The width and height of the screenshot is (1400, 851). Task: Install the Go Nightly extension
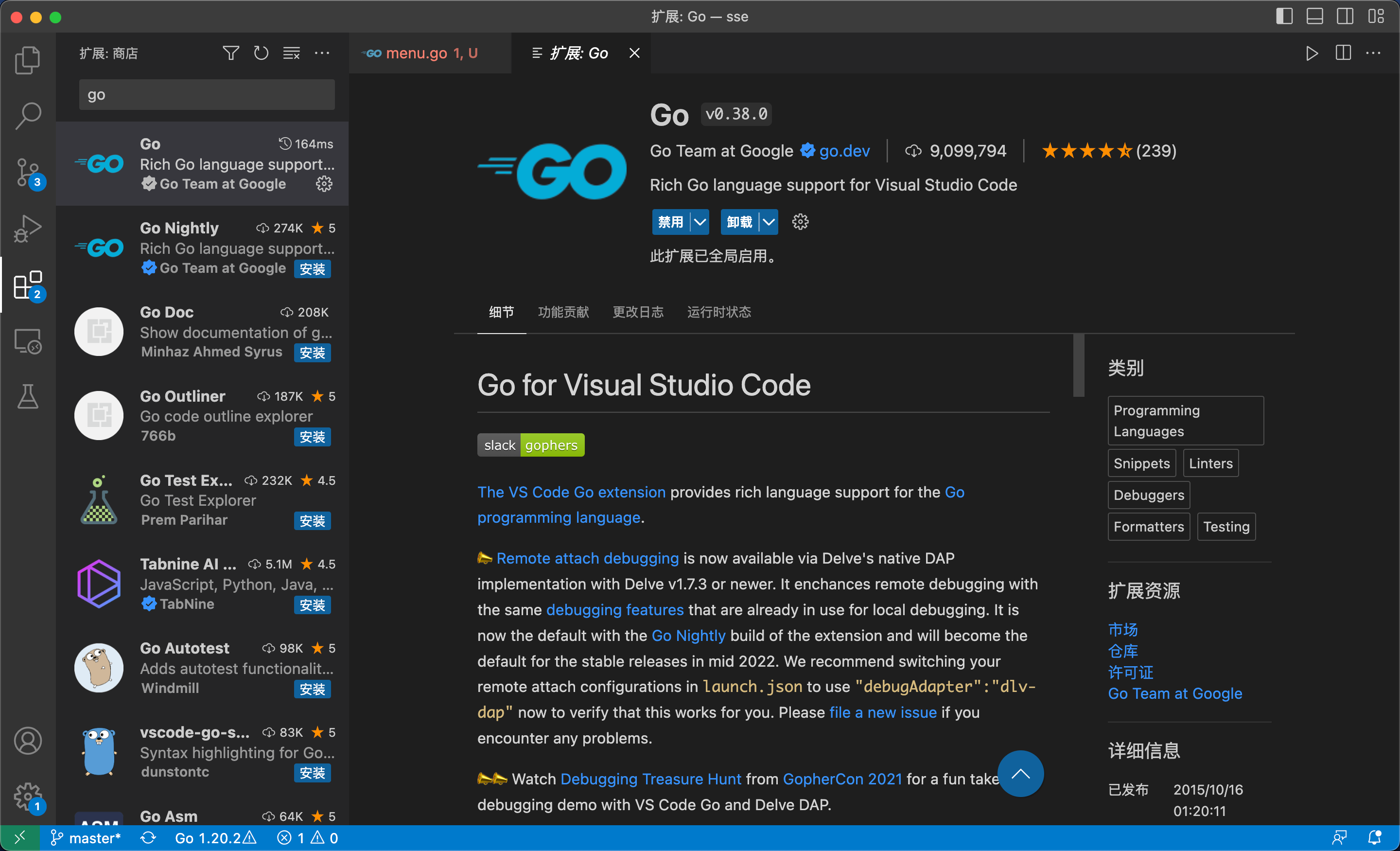point(312,269)
